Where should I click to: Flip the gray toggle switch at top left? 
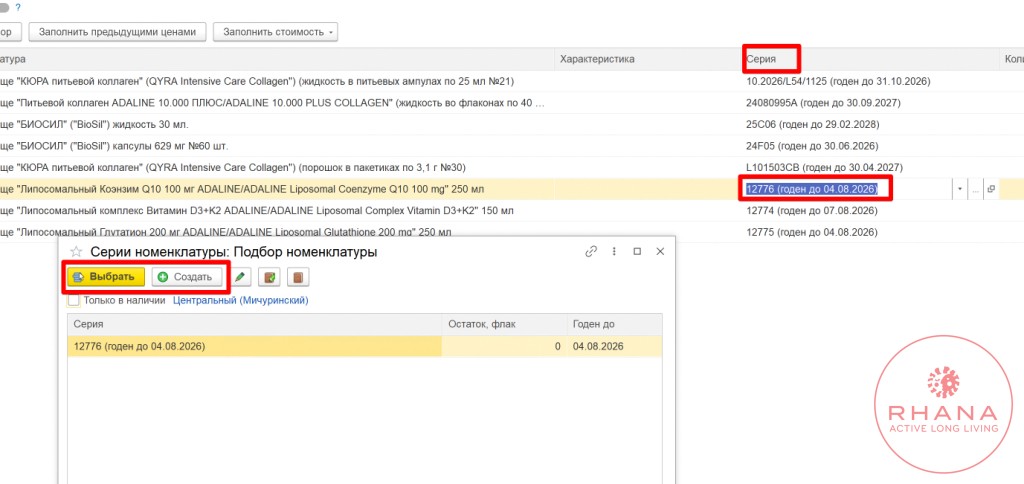click(x=4, y=7)
